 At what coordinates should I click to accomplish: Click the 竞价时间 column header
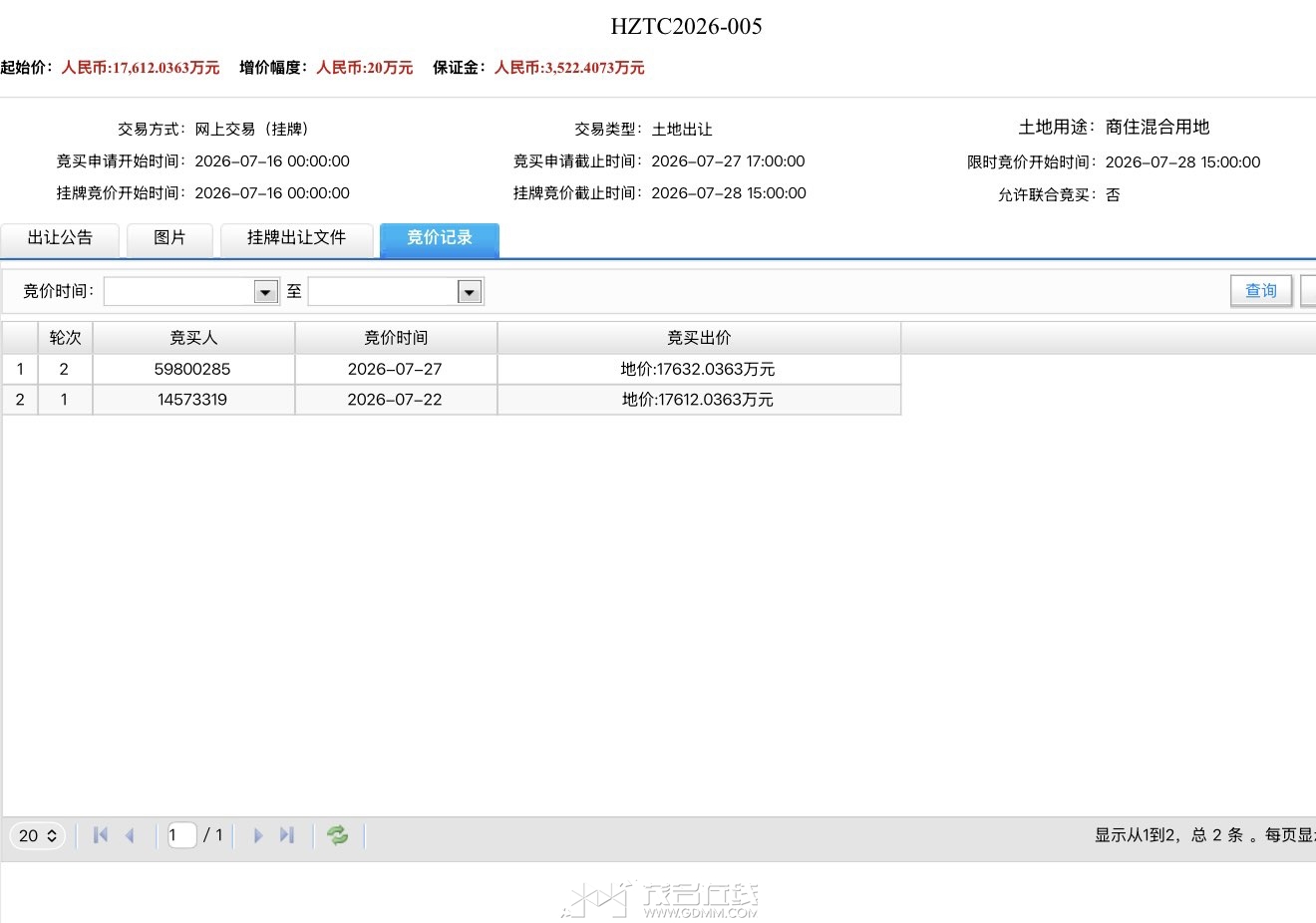pos(396,338)
